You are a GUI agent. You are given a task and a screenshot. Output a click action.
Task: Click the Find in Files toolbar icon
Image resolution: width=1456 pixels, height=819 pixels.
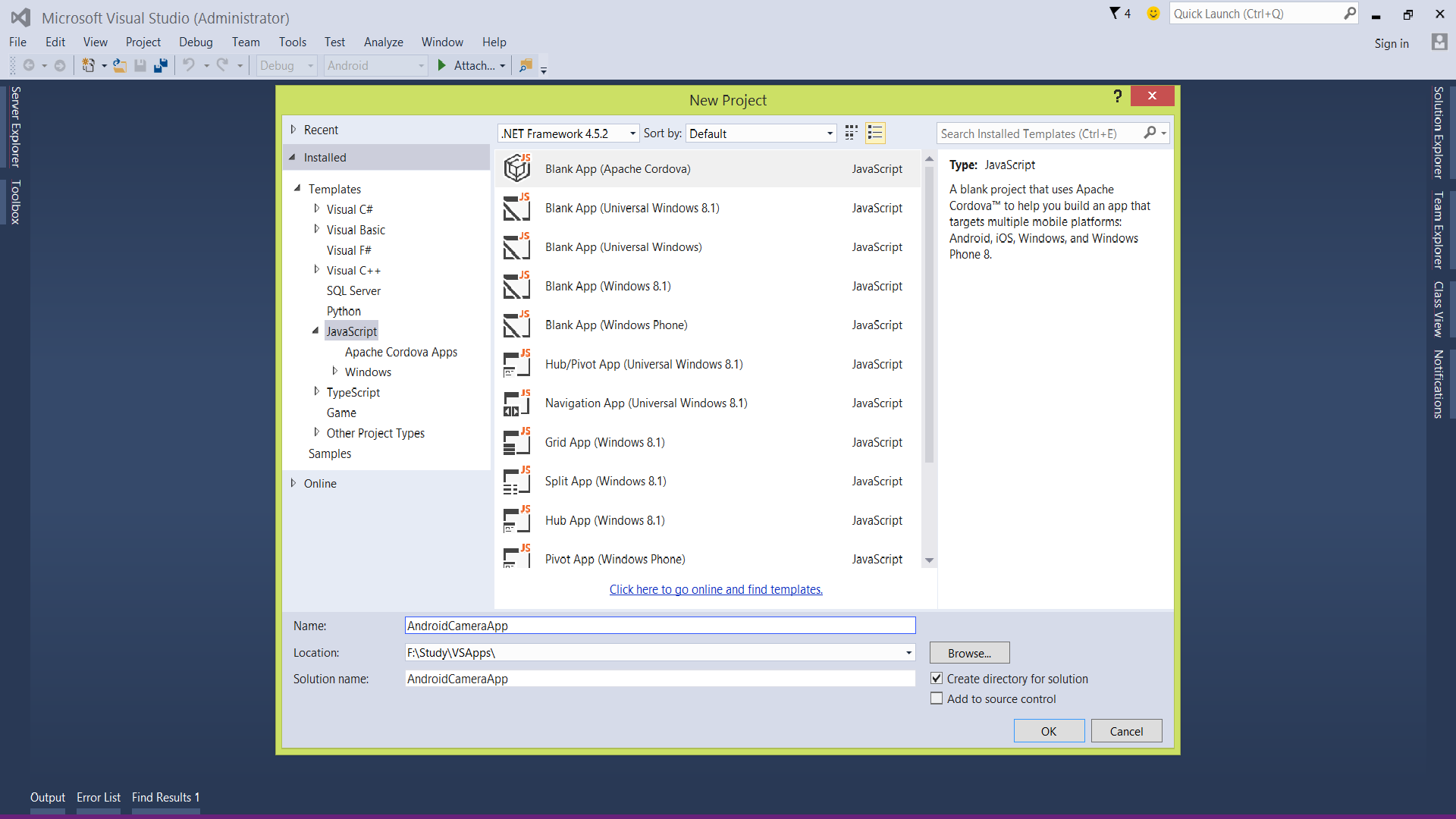click(x=526, y=66)
